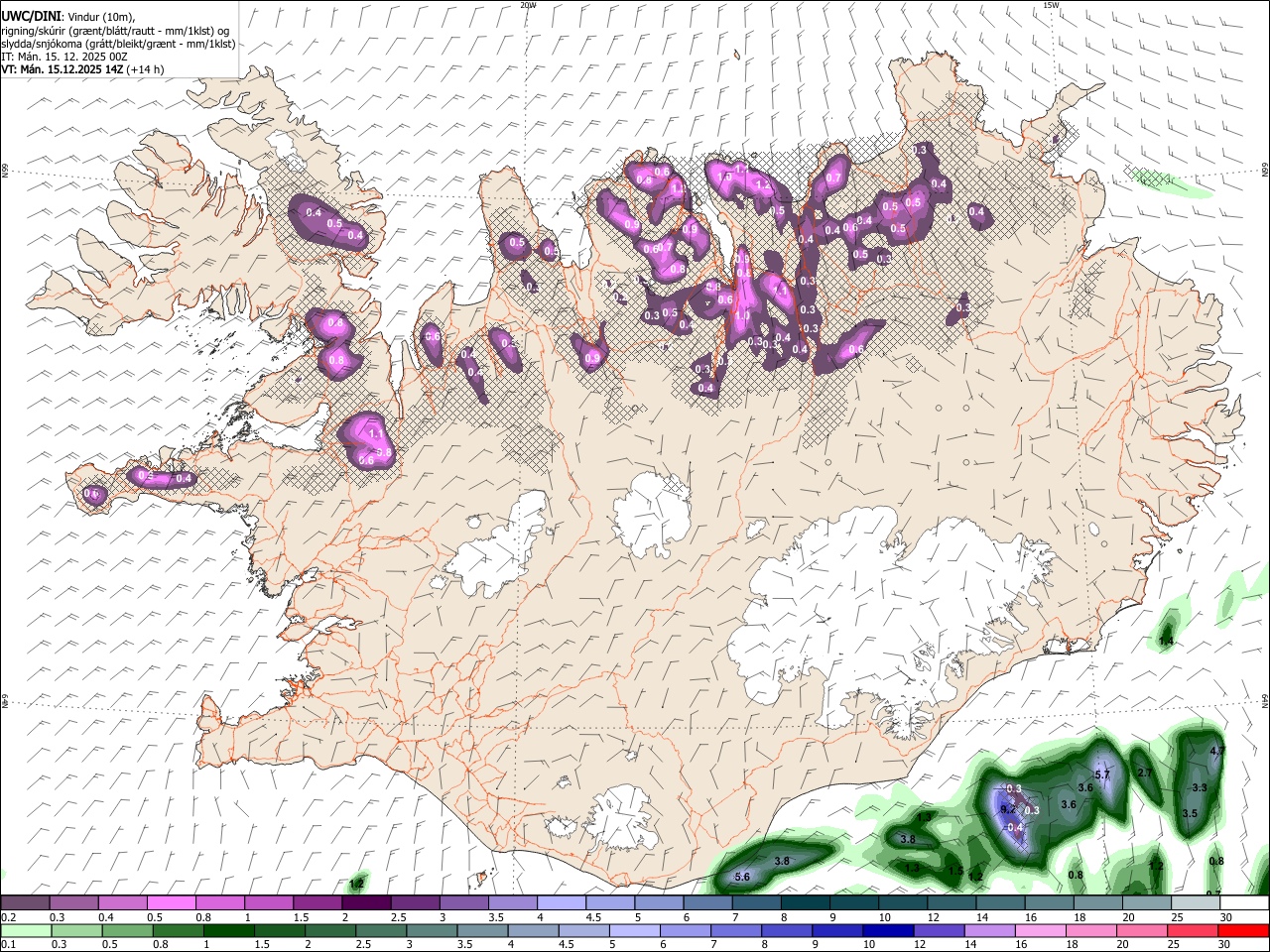Select white snow scale swatch after 30
Viewport: 1270px width, 952px height.
pos(1245,903)
